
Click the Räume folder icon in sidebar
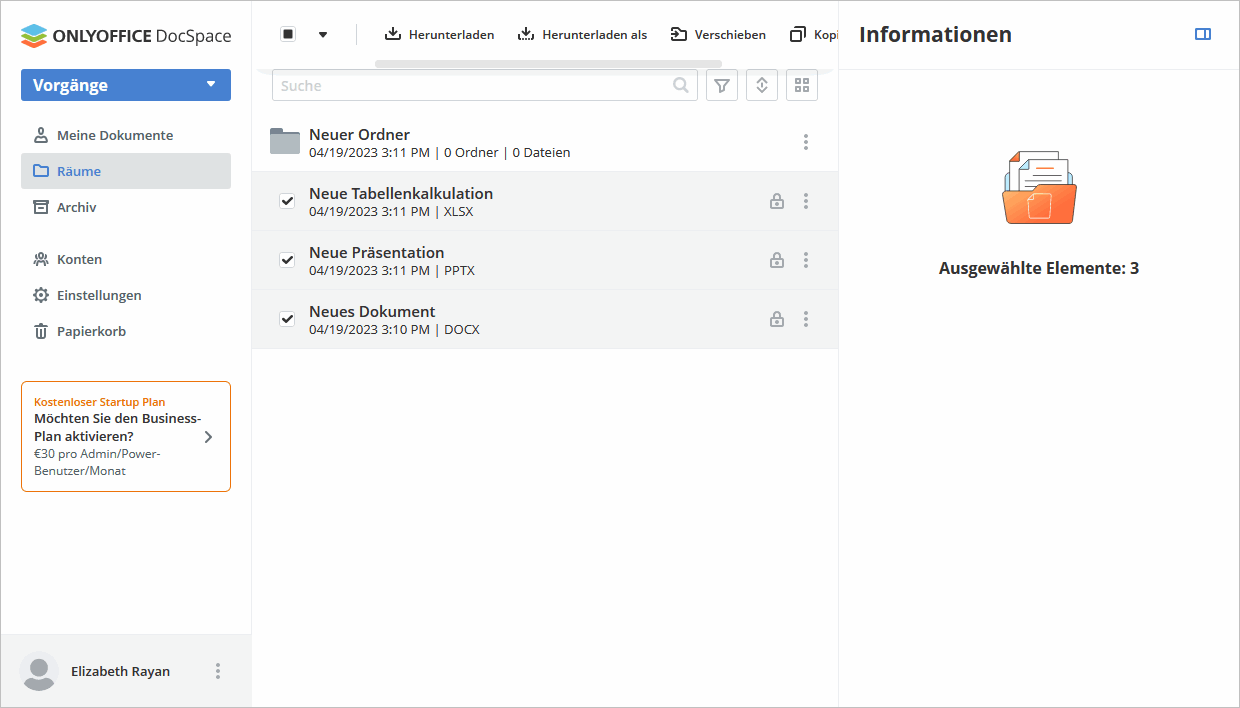coord(41,171)
